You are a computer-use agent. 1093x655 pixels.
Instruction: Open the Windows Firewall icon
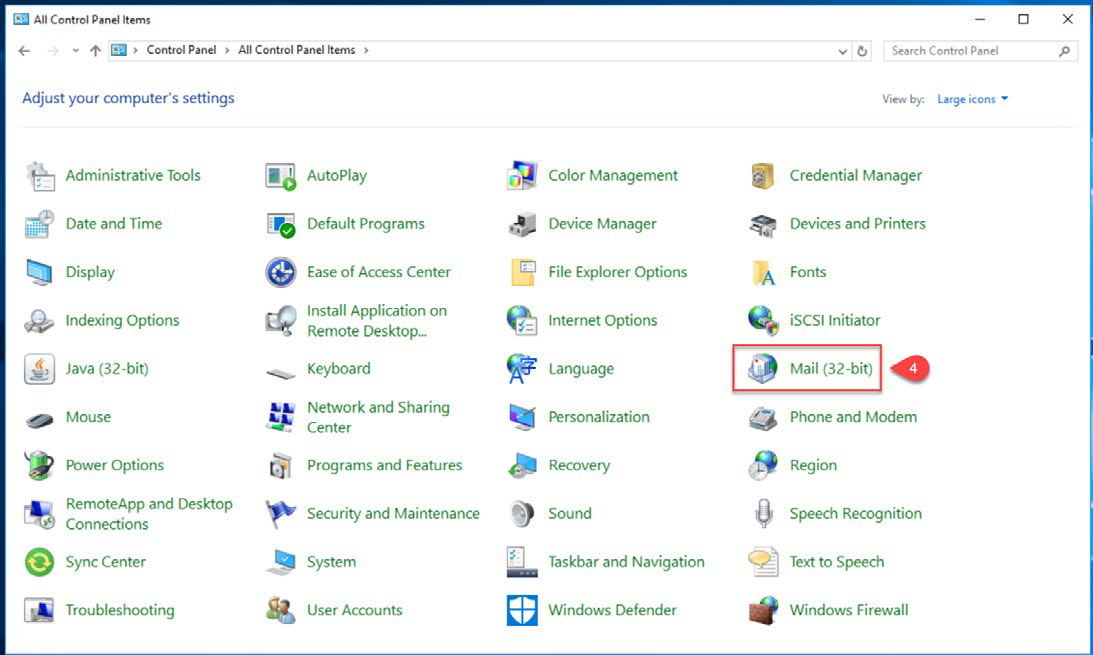(x=763, y=610)
